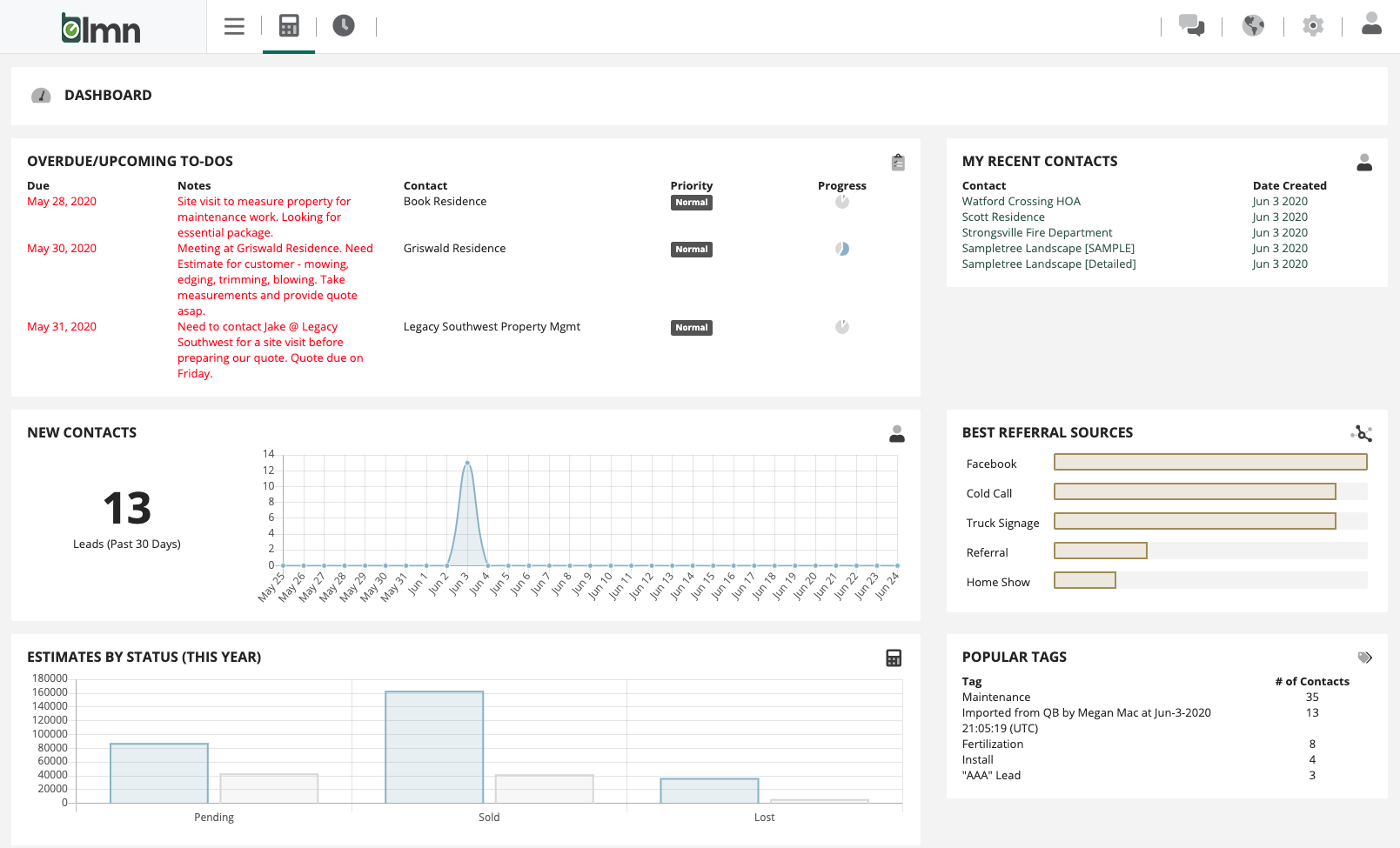This screenshot has width=1400, height=848.
Task: Click Normal priority badge for Legacy Southwest
Action: (x=692, y=328)
